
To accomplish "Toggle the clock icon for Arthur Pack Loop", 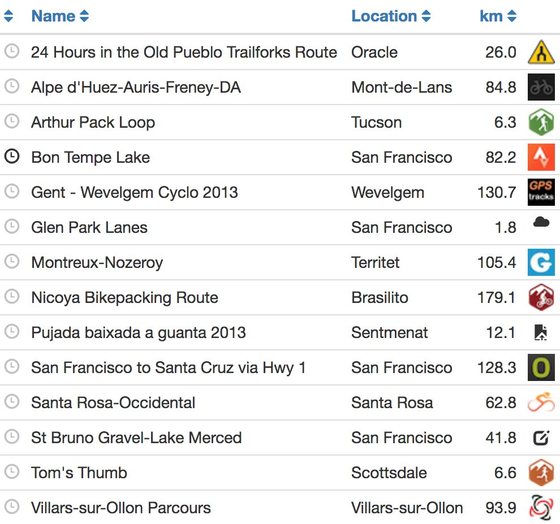I will (x=12, y=121).
